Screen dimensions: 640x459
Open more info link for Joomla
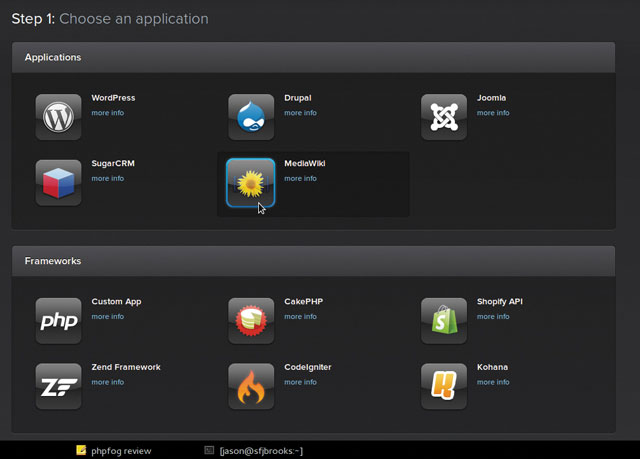[493, 113]
